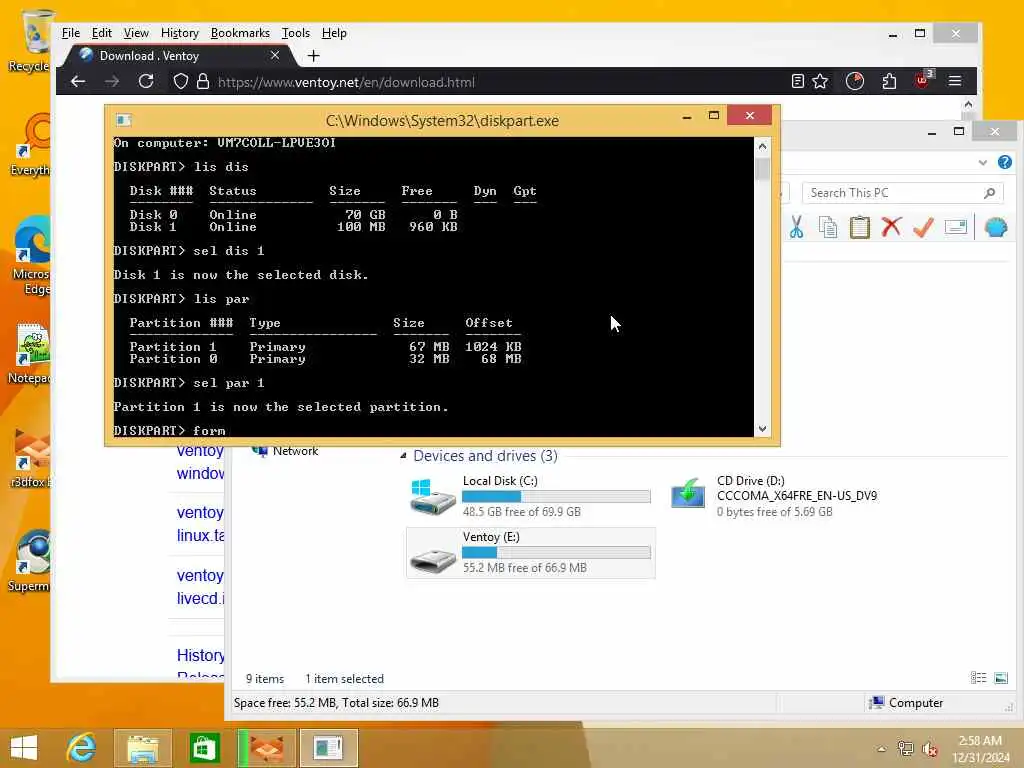The height and width of the screenshot is (768, 1024).
Task: Open the Tools menu in browser
Action: pos(296,33)
